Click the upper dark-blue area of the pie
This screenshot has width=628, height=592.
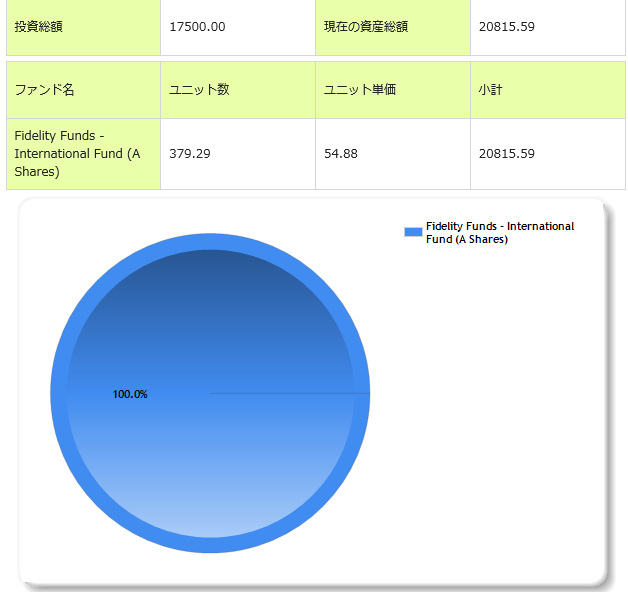coord(210,300)
